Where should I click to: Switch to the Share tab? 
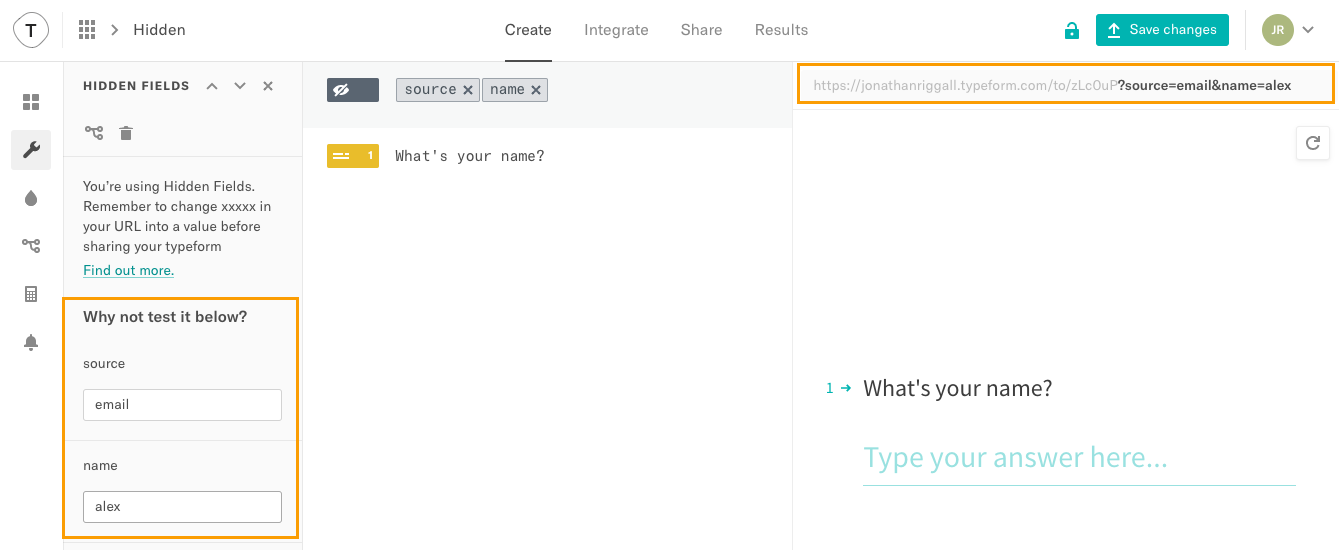(x=701, y=30)
